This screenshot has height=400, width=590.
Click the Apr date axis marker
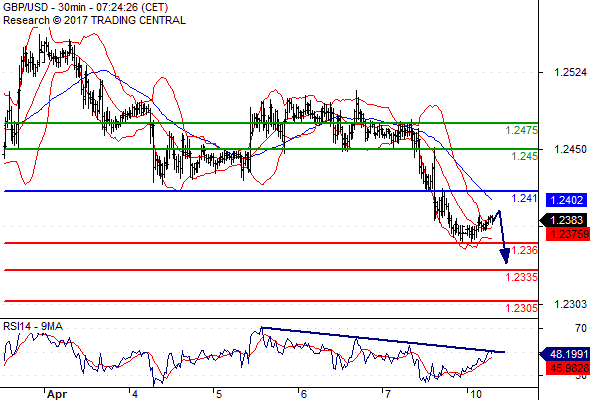point(56,394)
